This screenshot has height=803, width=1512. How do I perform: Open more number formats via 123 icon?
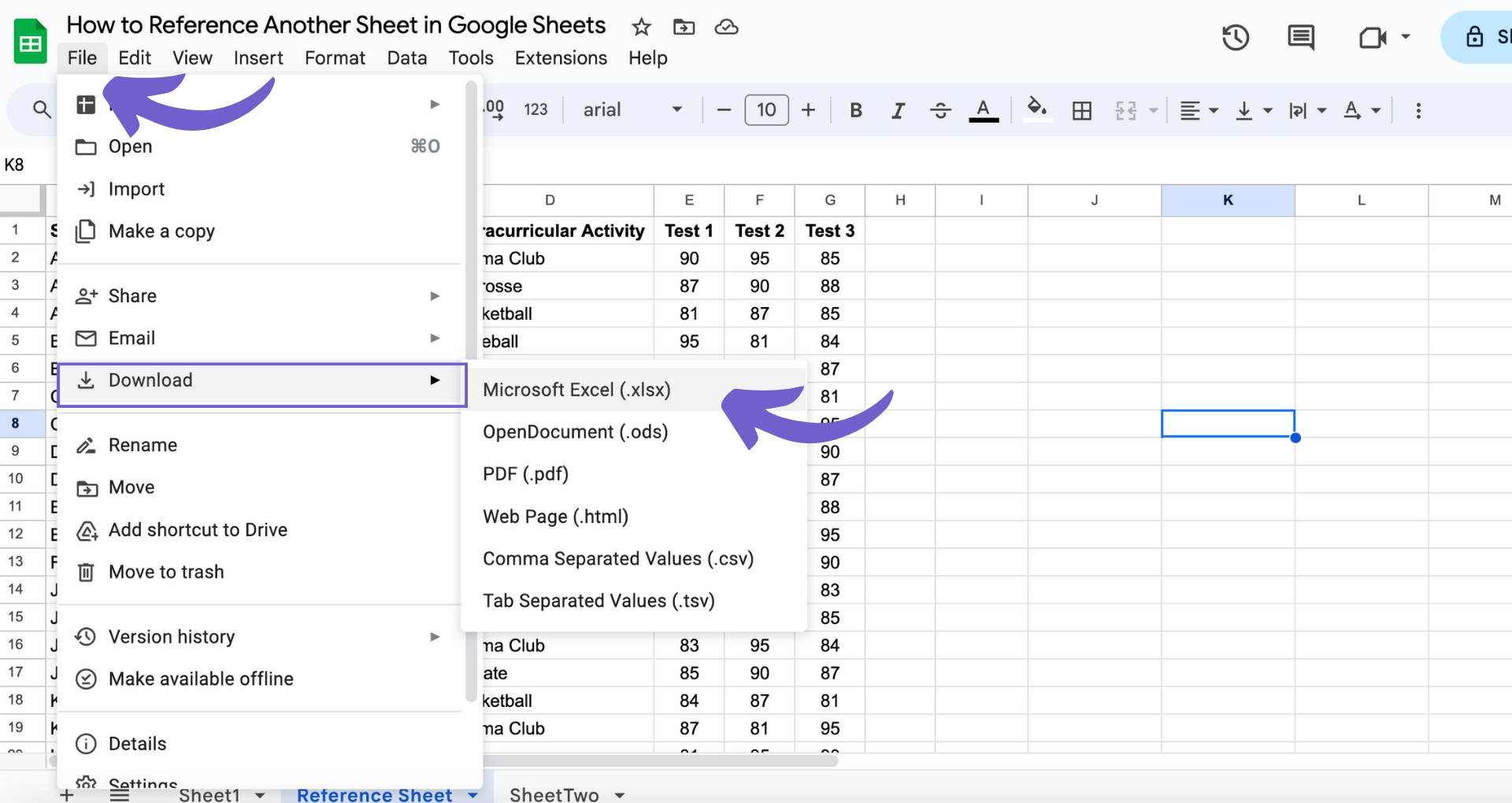coord(536,109)
